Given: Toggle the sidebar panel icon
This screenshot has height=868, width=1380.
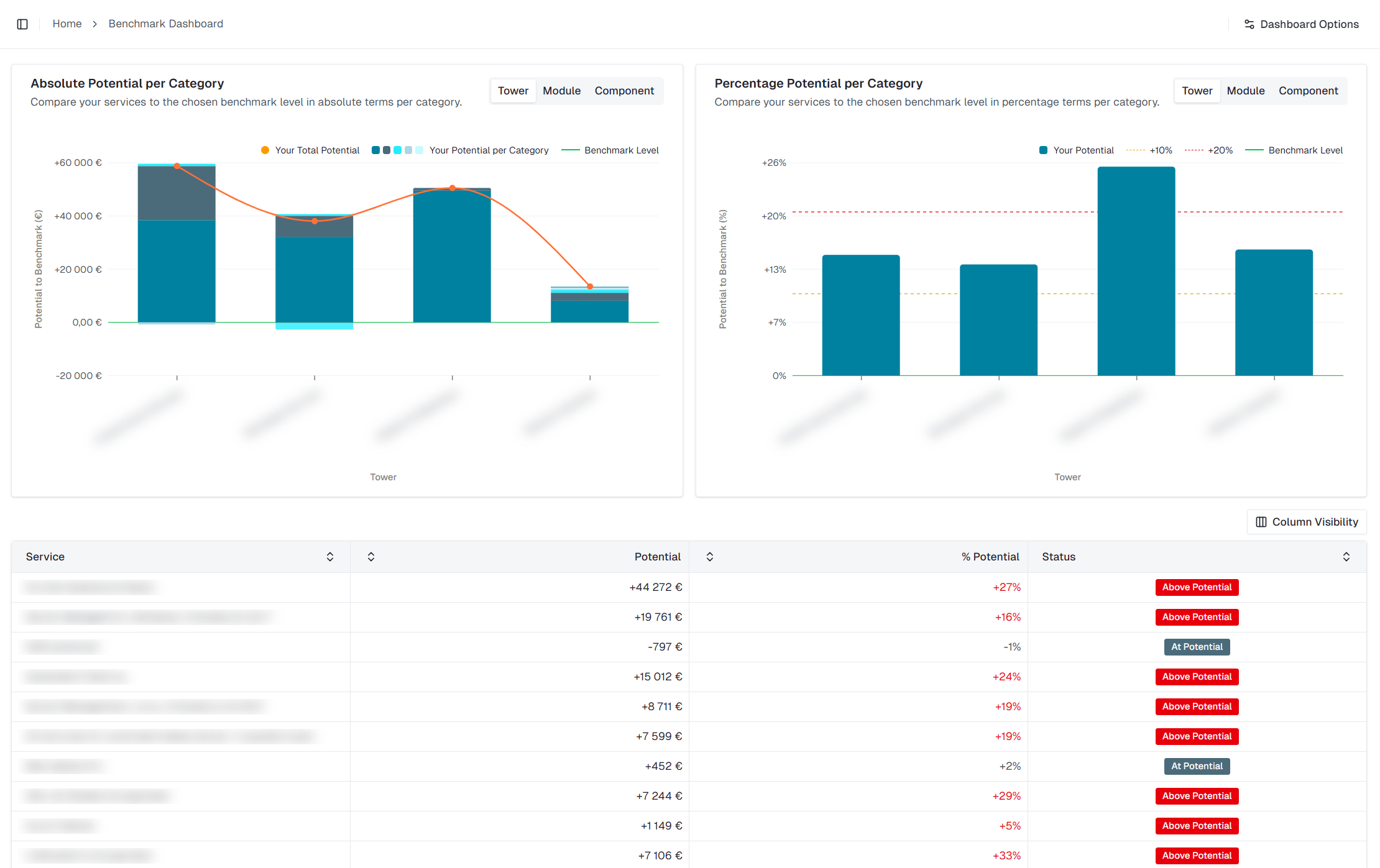Looking at the screenshot, I should tap(22, 24).
